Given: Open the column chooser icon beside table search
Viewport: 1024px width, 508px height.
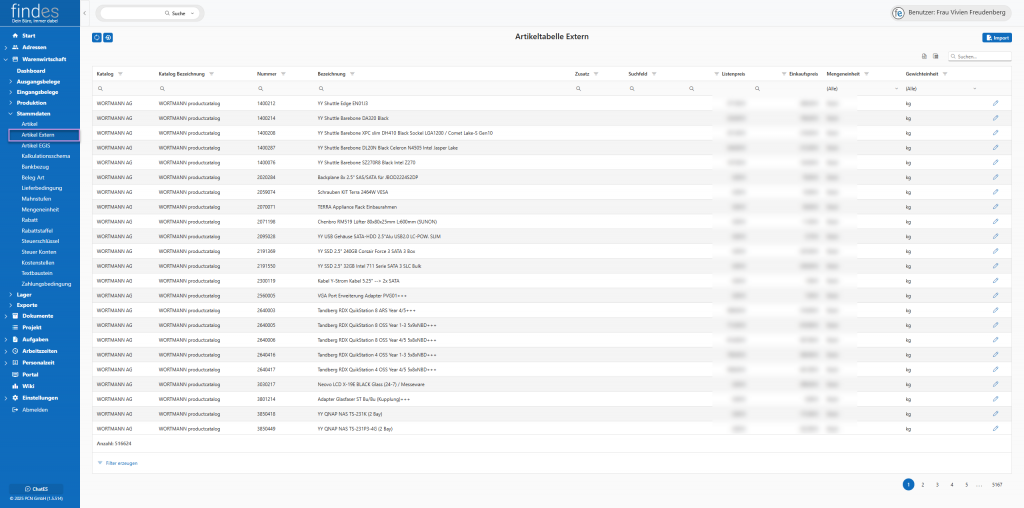Looking at the screenshot, I should 935,57.
